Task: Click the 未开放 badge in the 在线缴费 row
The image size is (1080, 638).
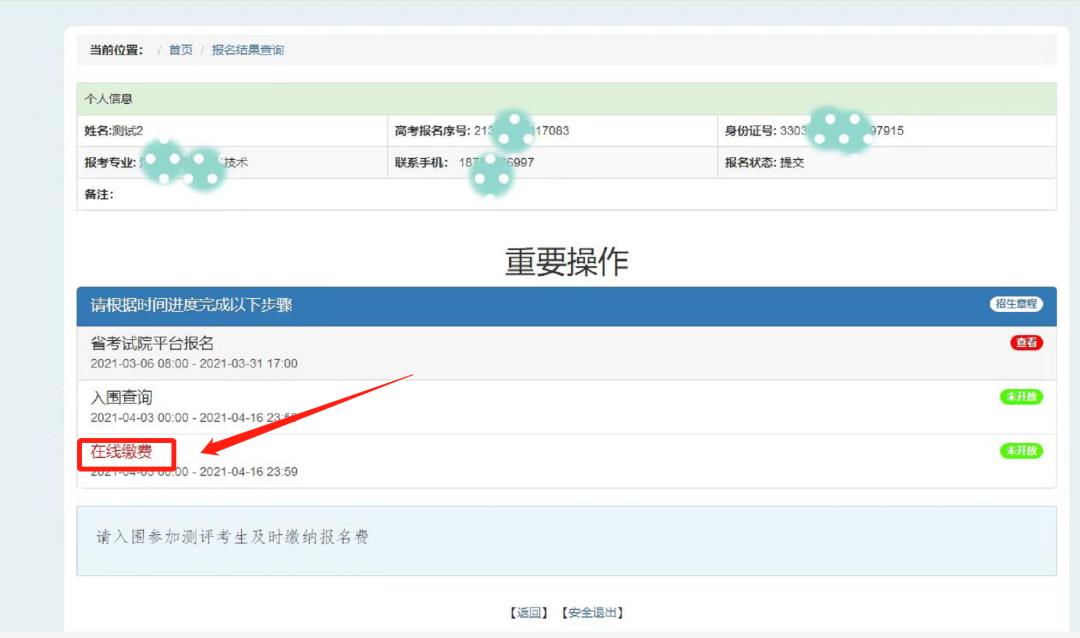Action: coord(1021,451)
